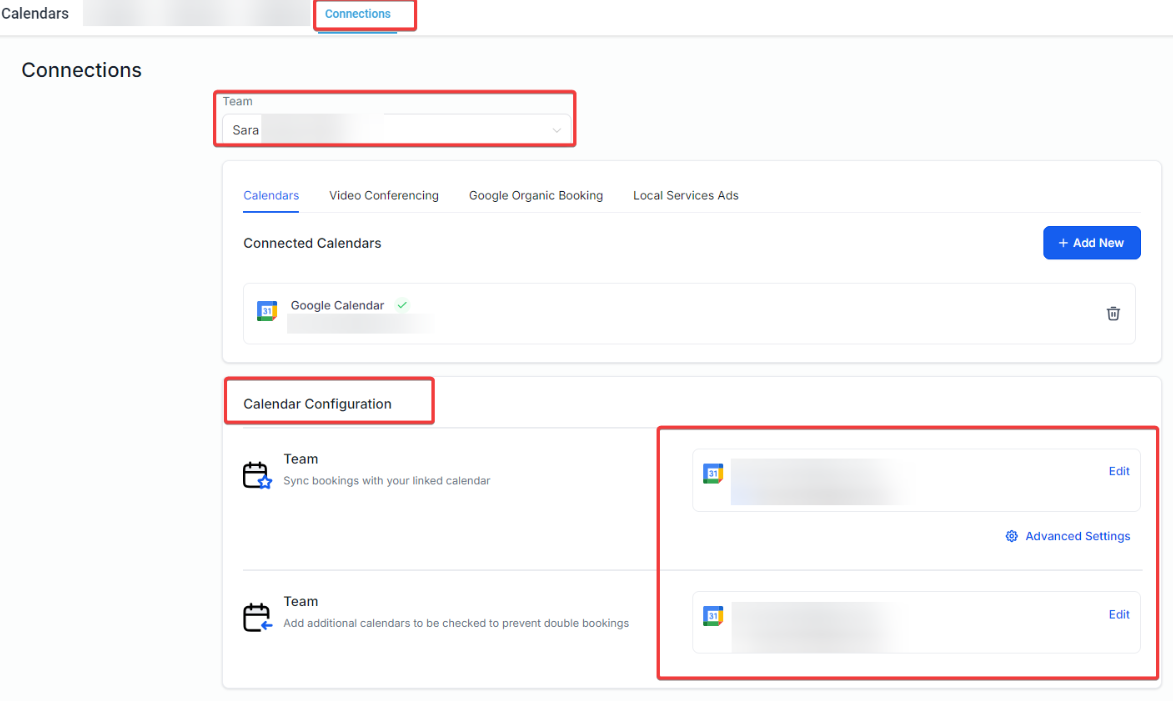Open the Advanced Settings link
This screenshot has height=704, width=1173.
pos(1077,536)
